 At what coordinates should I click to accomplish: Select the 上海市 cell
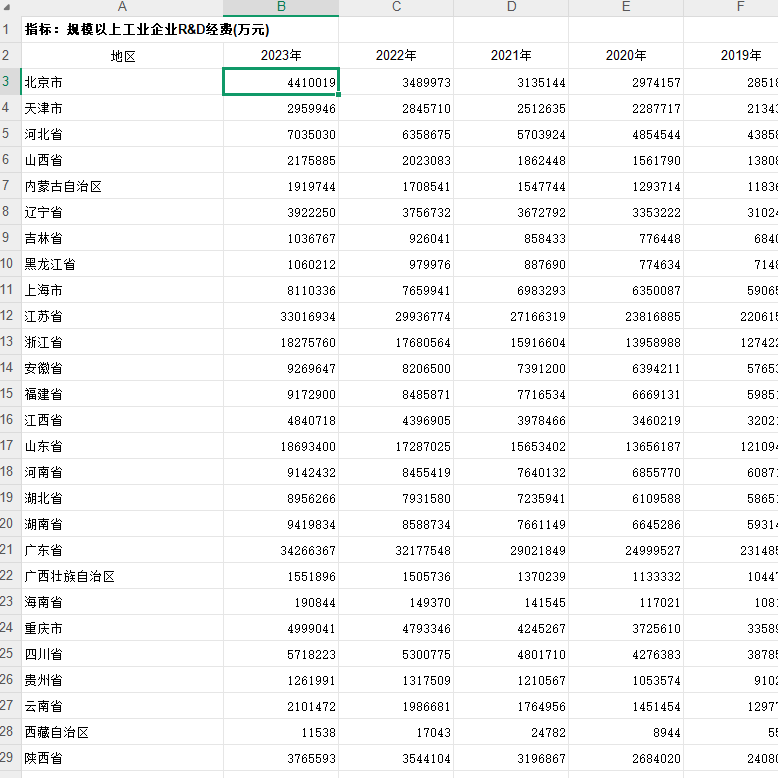point(123,290)
